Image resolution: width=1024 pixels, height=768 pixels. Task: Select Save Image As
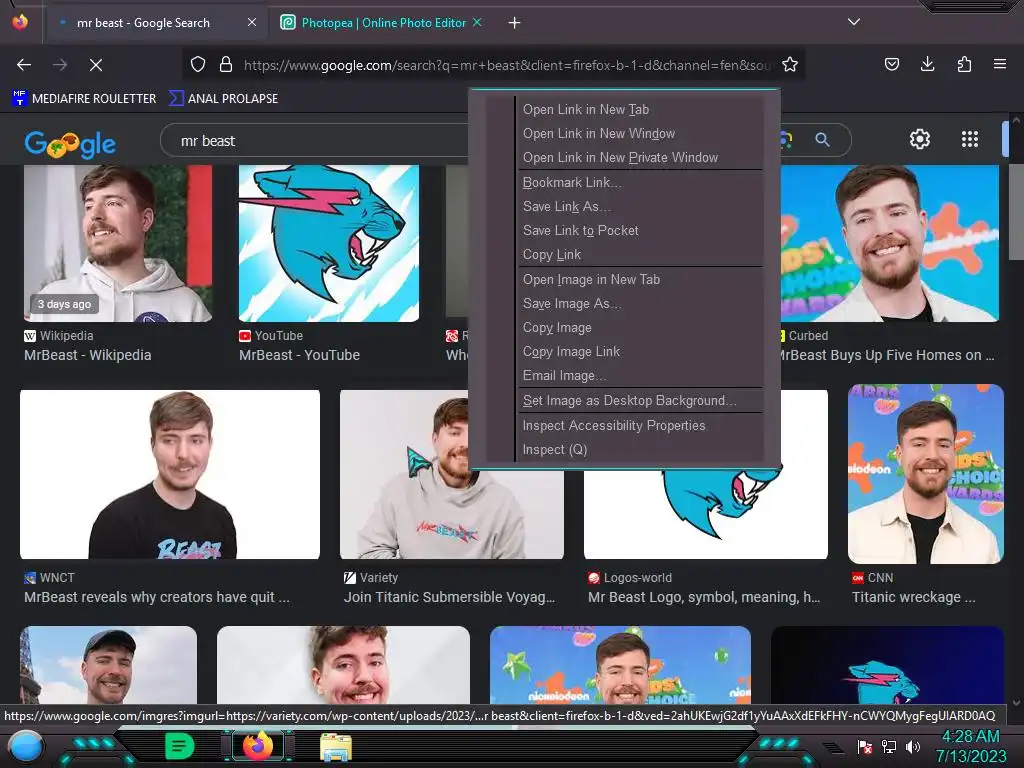click(x=572, y=304)
